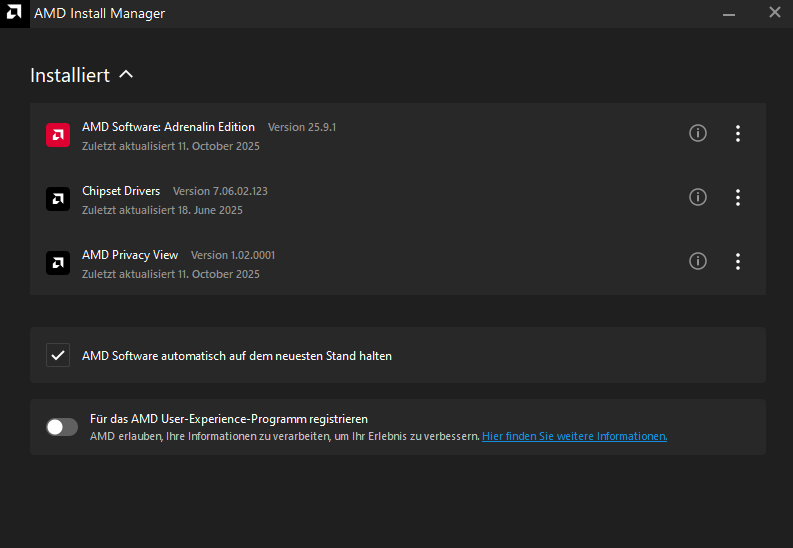Click 'Zuletzt aktualisiert 18. June 2025' text
The width and height of the screenshot is (793, 548).
click(x=162, y=210)
